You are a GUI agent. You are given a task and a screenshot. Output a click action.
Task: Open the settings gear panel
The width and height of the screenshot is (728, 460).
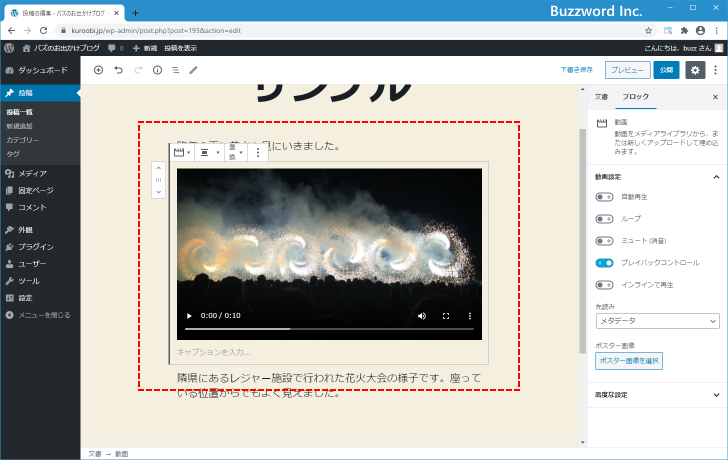[x=695, y=70]
